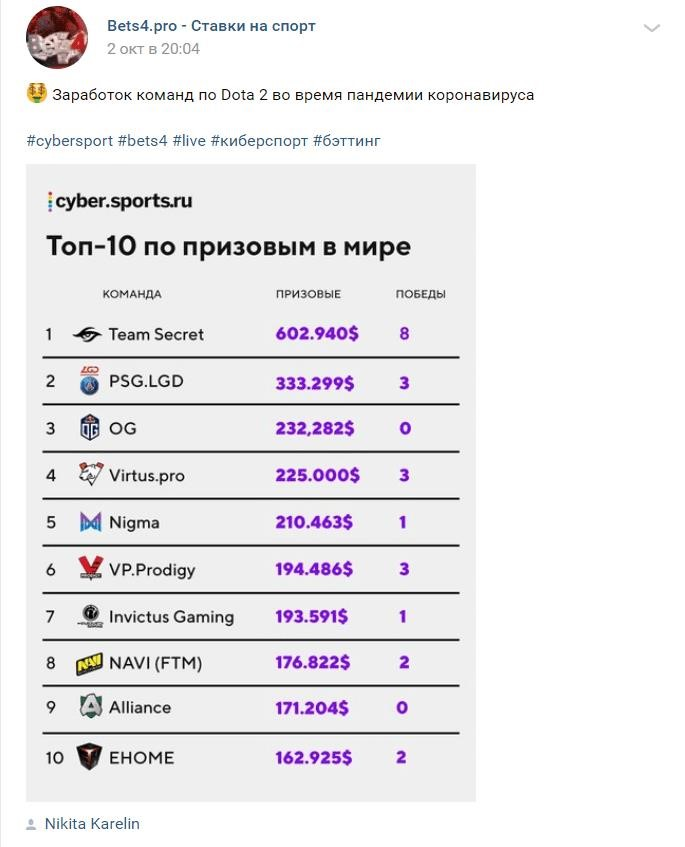Click the Team Secret logo in the image
The height and width of the screenshot is (847, 685).
(87, 335)
